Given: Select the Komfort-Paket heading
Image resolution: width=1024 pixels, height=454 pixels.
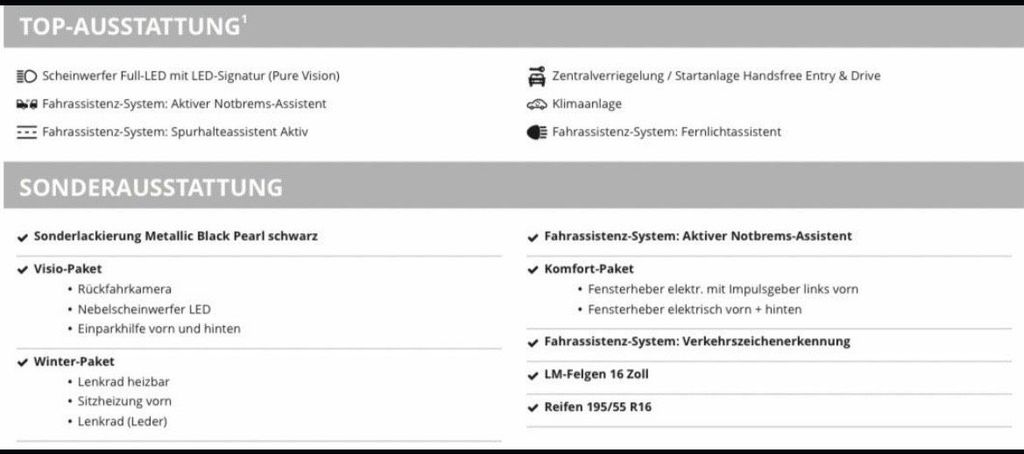Looking at the screenshot, I should (x=589, y=268).
